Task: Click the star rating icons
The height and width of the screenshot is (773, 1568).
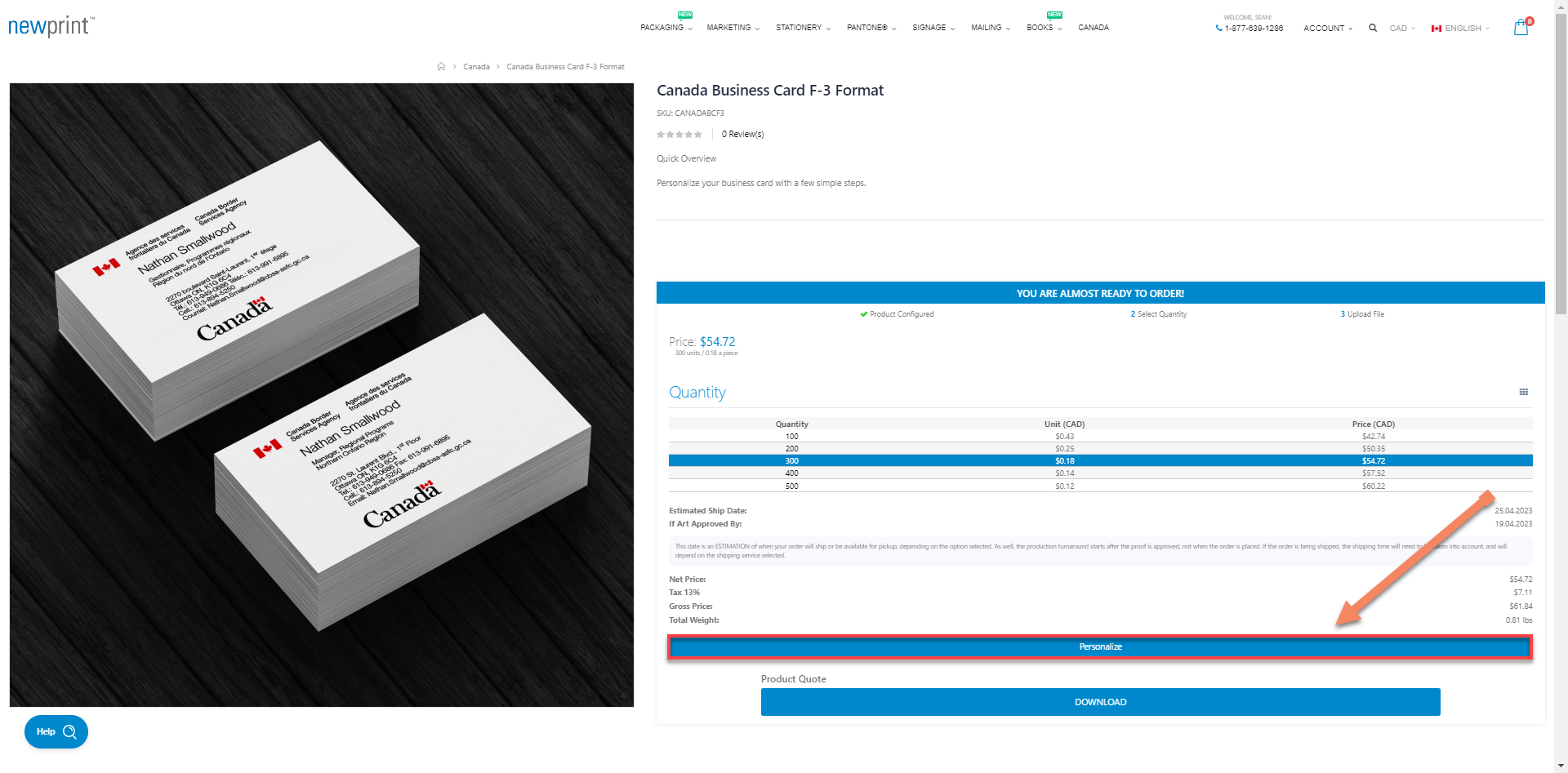Action: pyautogui.click(x=679, y=134)
